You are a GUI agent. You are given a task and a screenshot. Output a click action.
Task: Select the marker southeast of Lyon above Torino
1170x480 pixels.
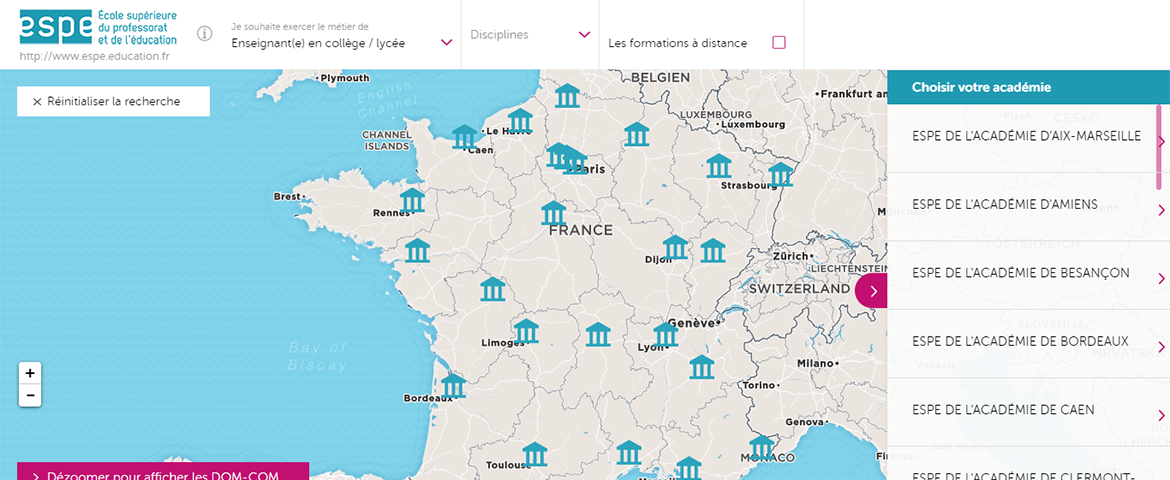coord(701,367)
